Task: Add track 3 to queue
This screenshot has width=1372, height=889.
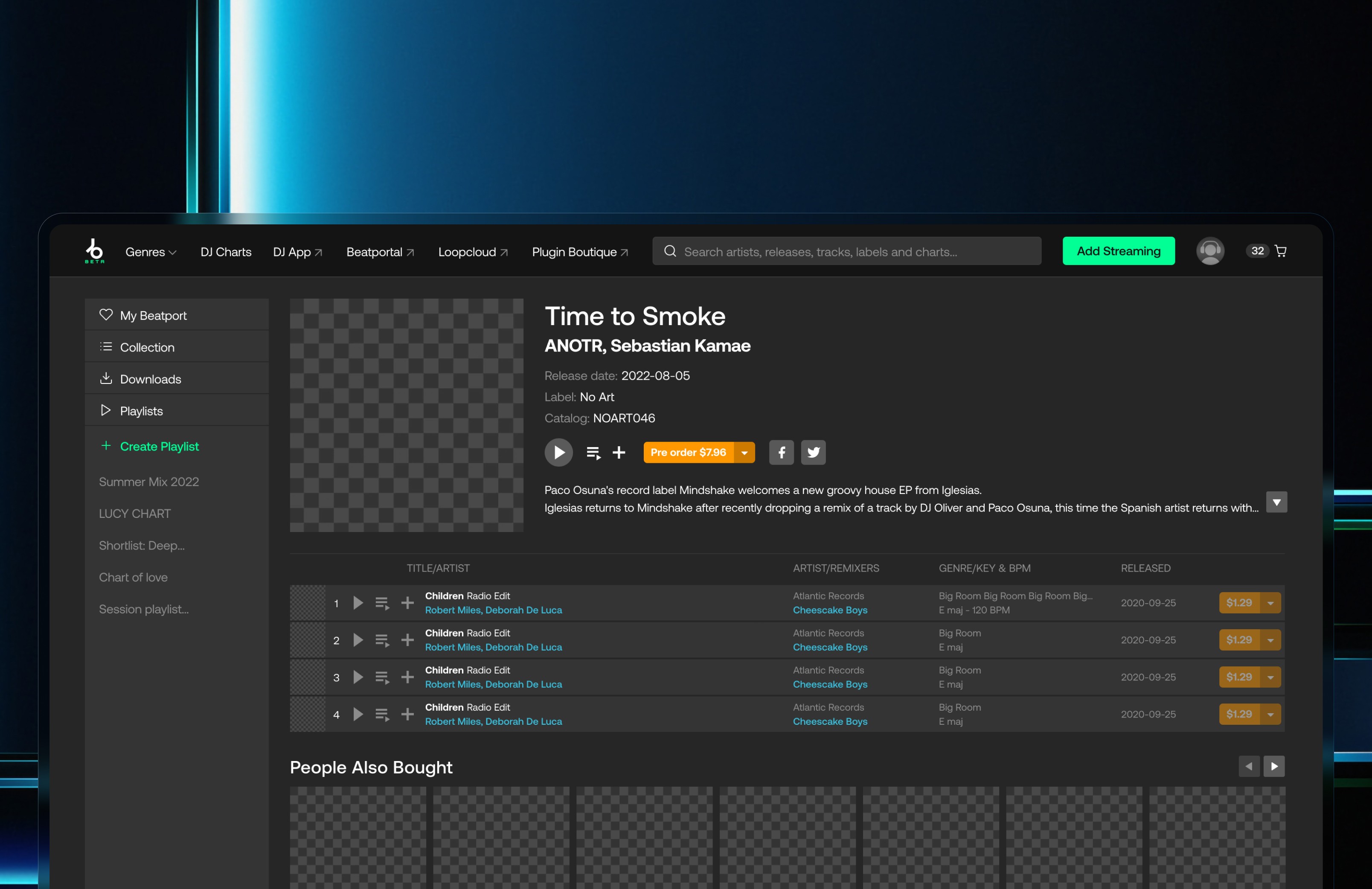Action: 382,678
